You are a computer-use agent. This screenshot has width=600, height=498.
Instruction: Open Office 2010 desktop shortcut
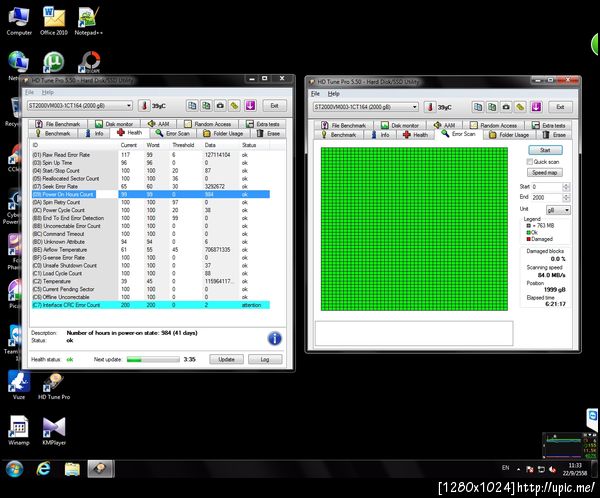point(54,21)
